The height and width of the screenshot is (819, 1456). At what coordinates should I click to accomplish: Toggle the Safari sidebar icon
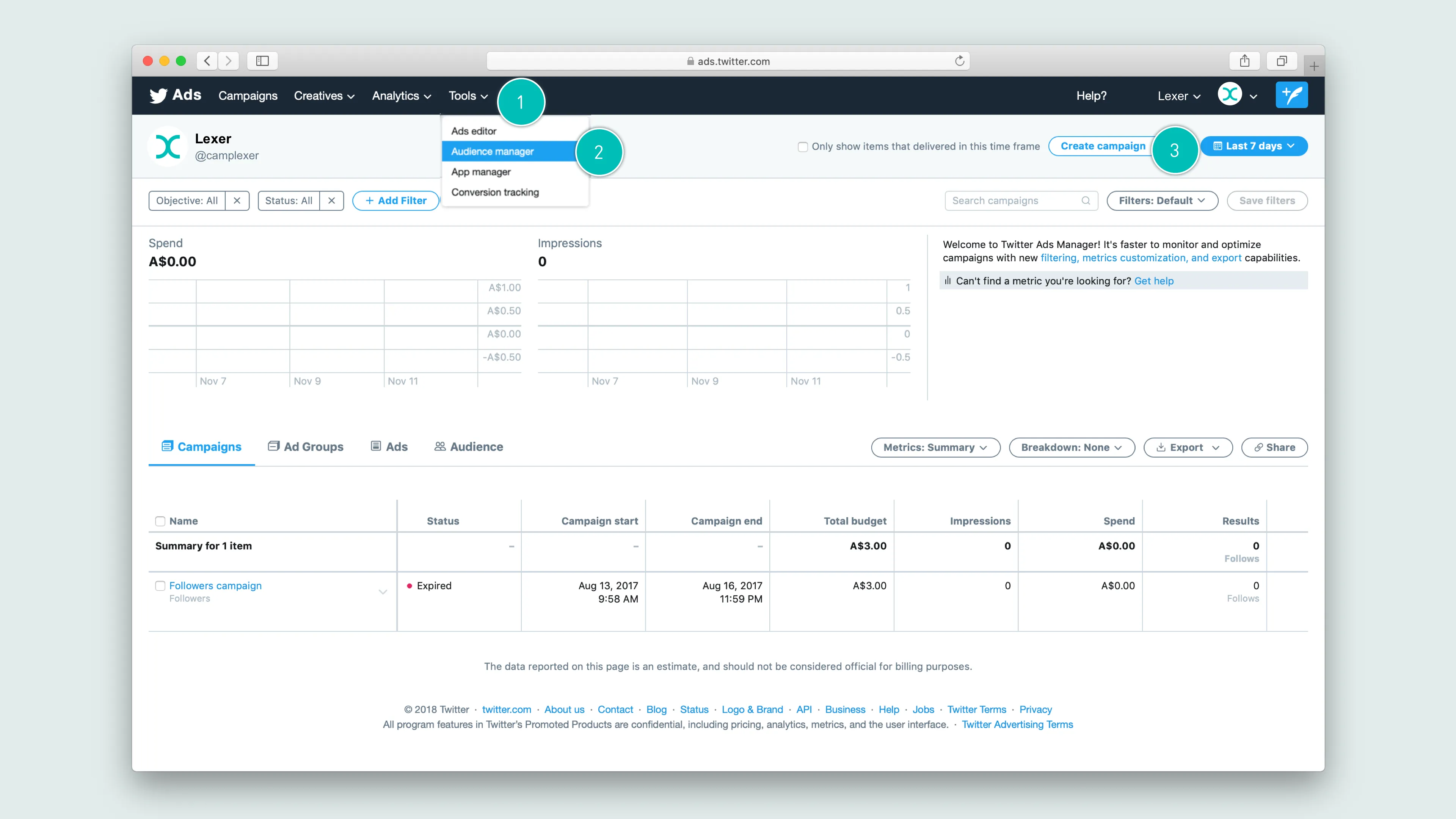pos(262,61)
